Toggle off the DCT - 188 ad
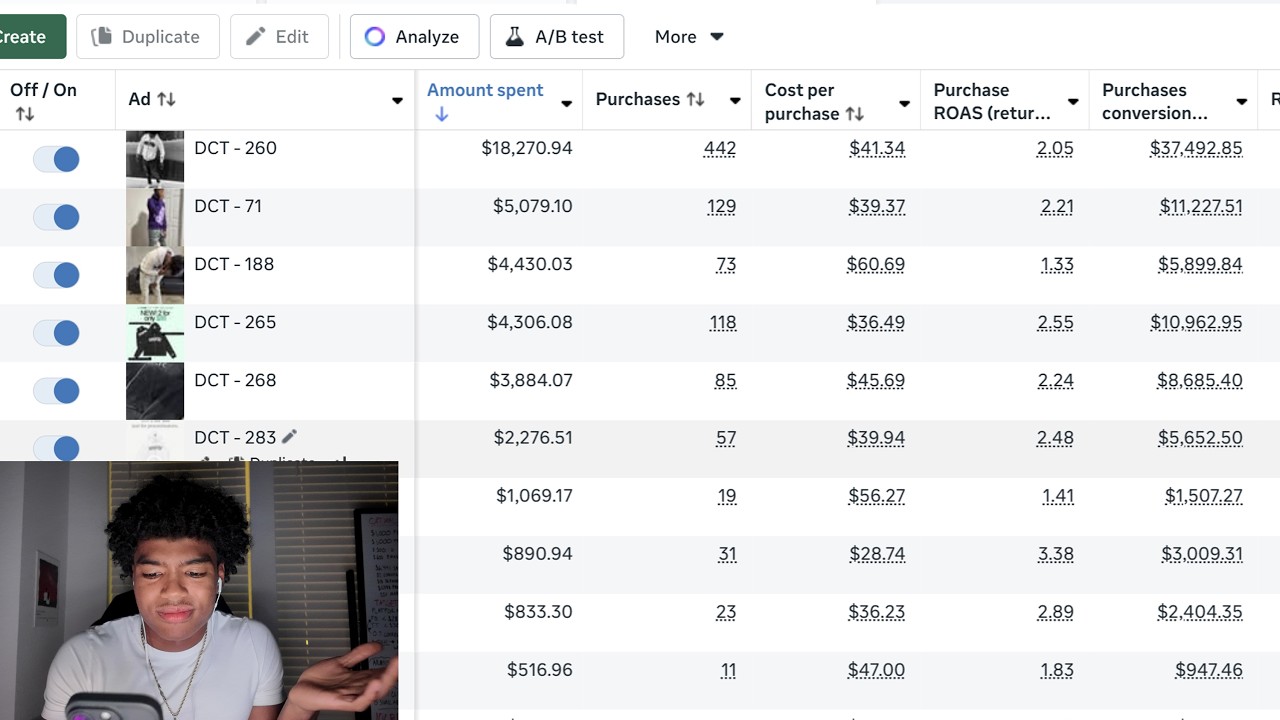Viewport: 1280px width, 720px height. coord(56,275)
